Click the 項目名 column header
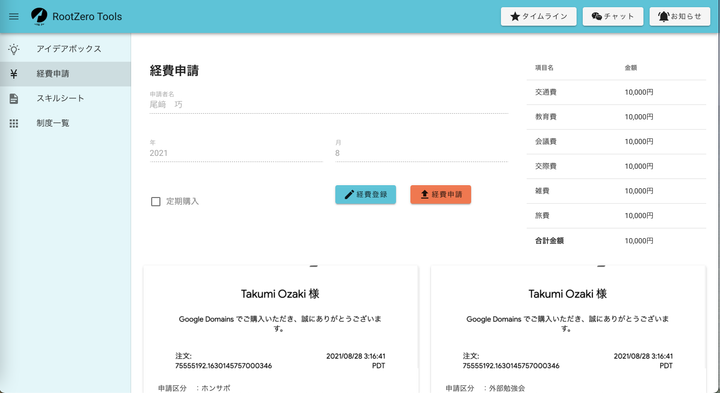Viewport: 720px width, 393px height. click(x=544, y=67)
